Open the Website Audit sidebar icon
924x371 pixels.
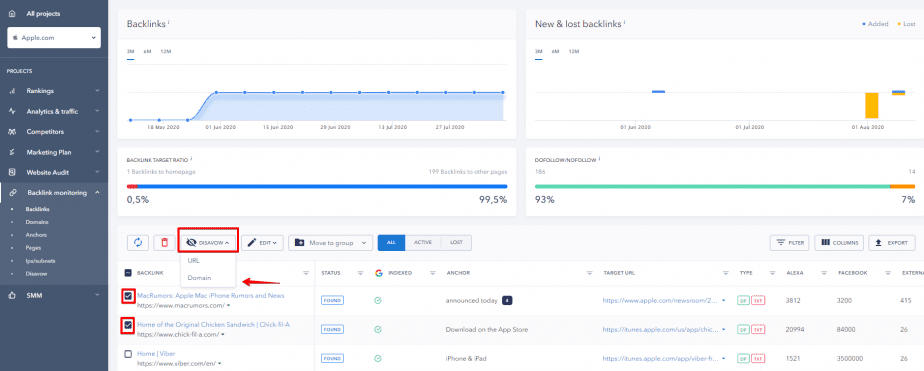pyautogui.click(x=12, y=173)
